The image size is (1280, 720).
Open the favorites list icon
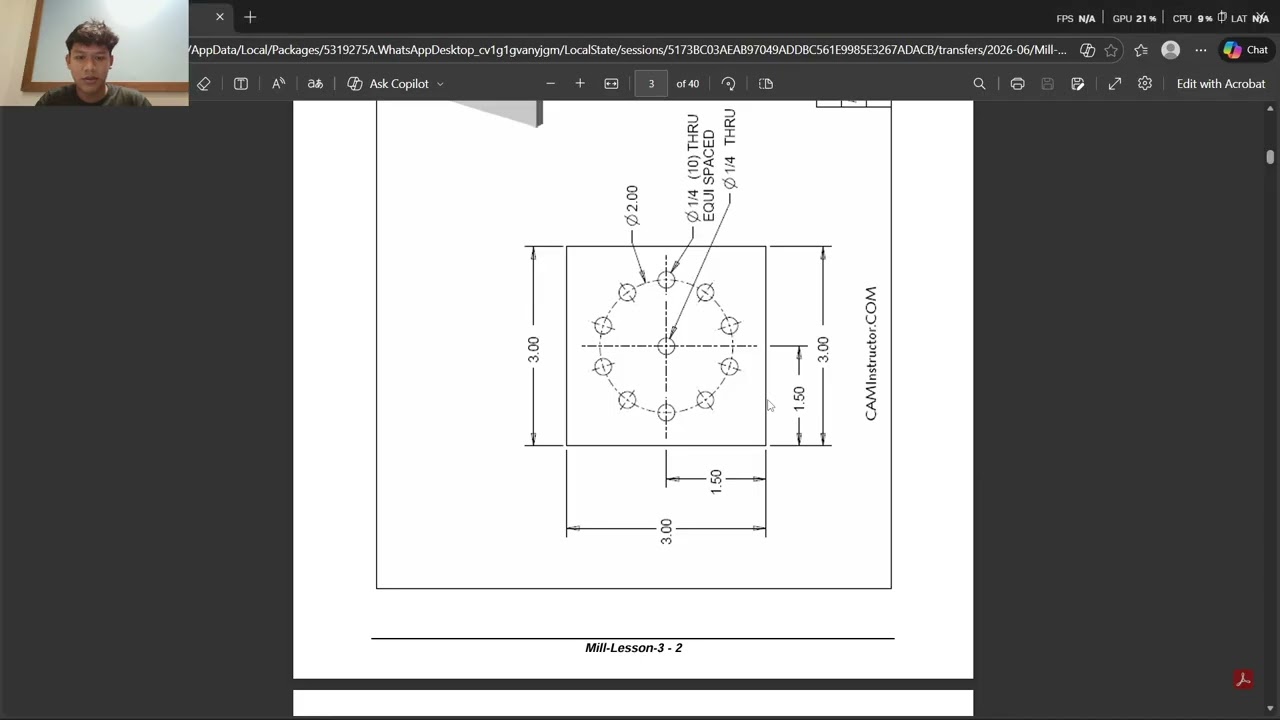pyautogui.click(x=1141, y=50)
